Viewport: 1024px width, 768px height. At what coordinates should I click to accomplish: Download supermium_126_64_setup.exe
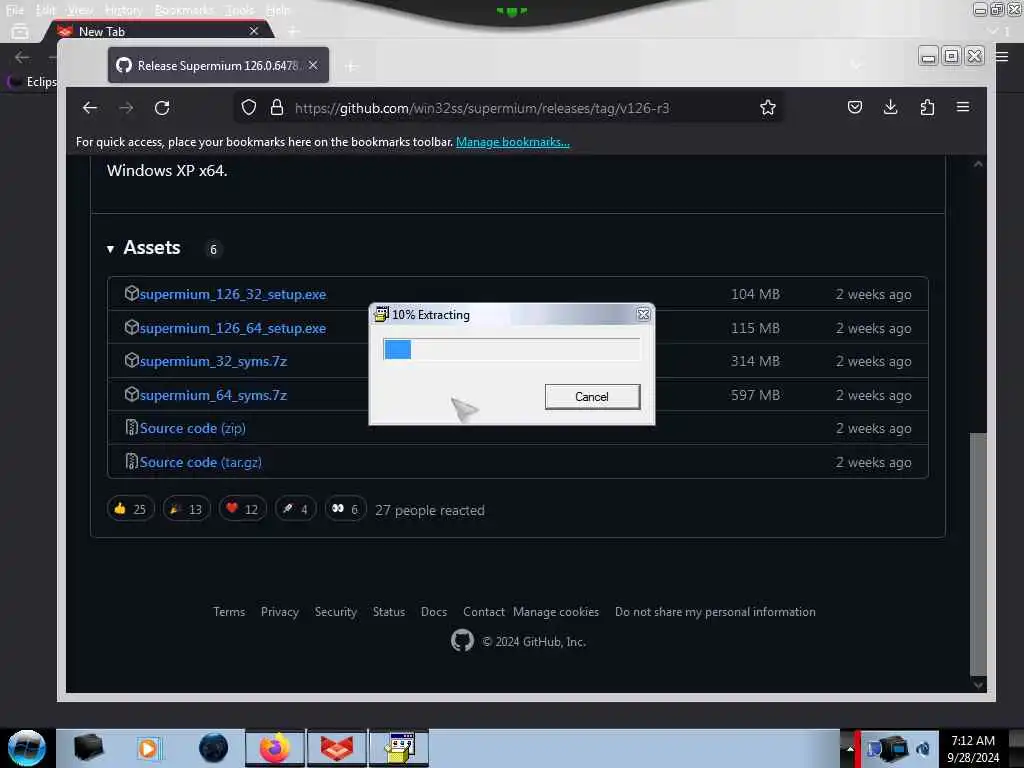pyautogui.click(x=232, y=328)
